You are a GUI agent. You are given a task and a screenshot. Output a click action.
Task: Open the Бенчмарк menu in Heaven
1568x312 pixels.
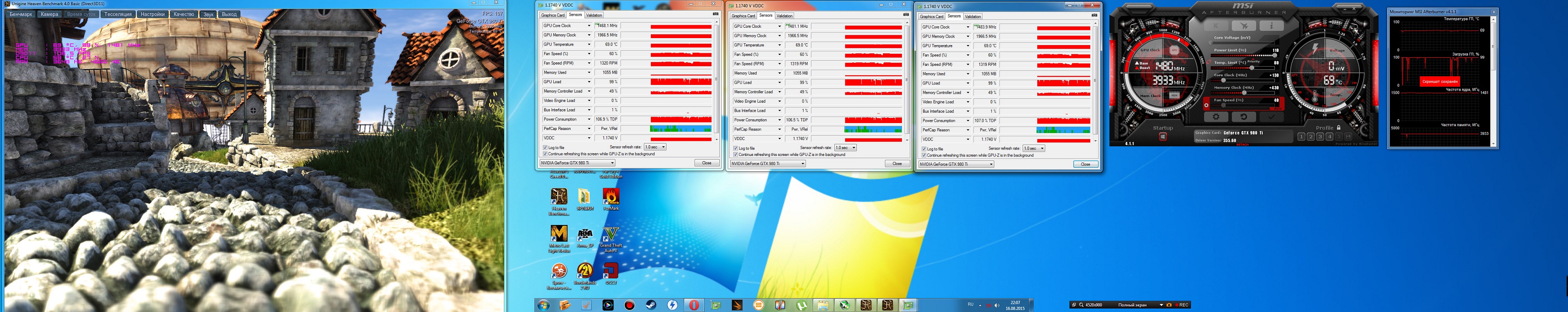[21, 14]
